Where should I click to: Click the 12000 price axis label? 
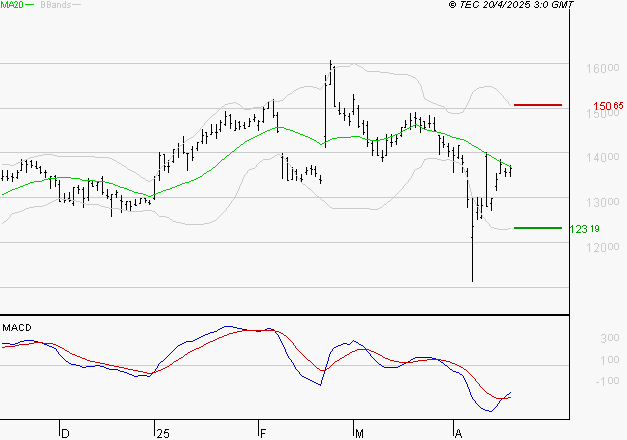[603, 248]
